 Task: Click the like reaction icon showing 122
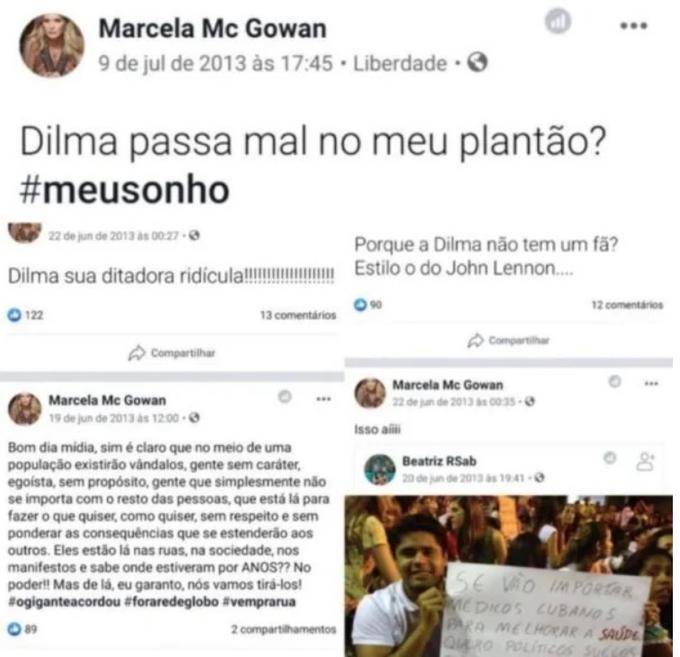click(14, 315)
